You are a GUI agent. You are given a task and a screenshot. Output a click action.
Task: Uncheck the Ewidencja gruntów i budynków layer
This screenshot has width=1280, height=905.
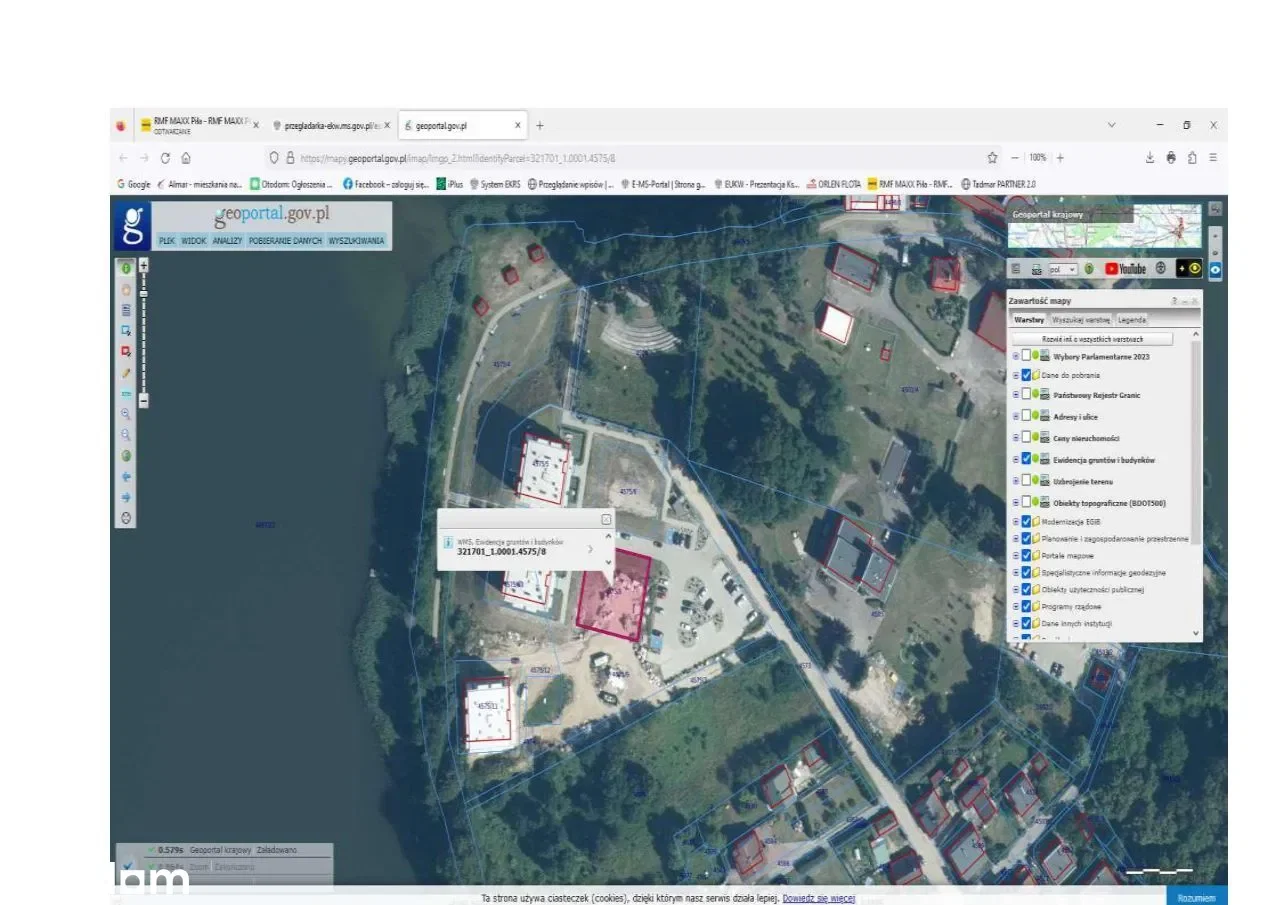[x=1026, y=459]
